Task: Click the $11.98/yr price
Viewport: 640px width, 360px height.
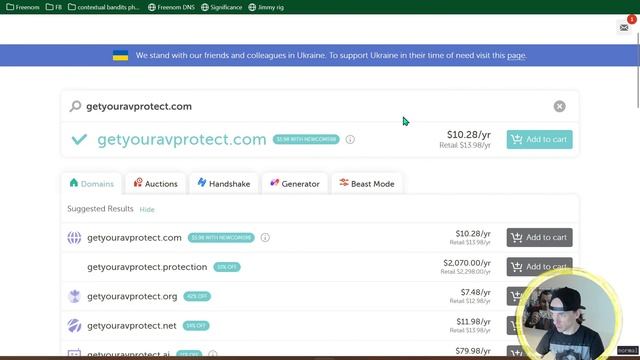Action: [x=473, y=322]
